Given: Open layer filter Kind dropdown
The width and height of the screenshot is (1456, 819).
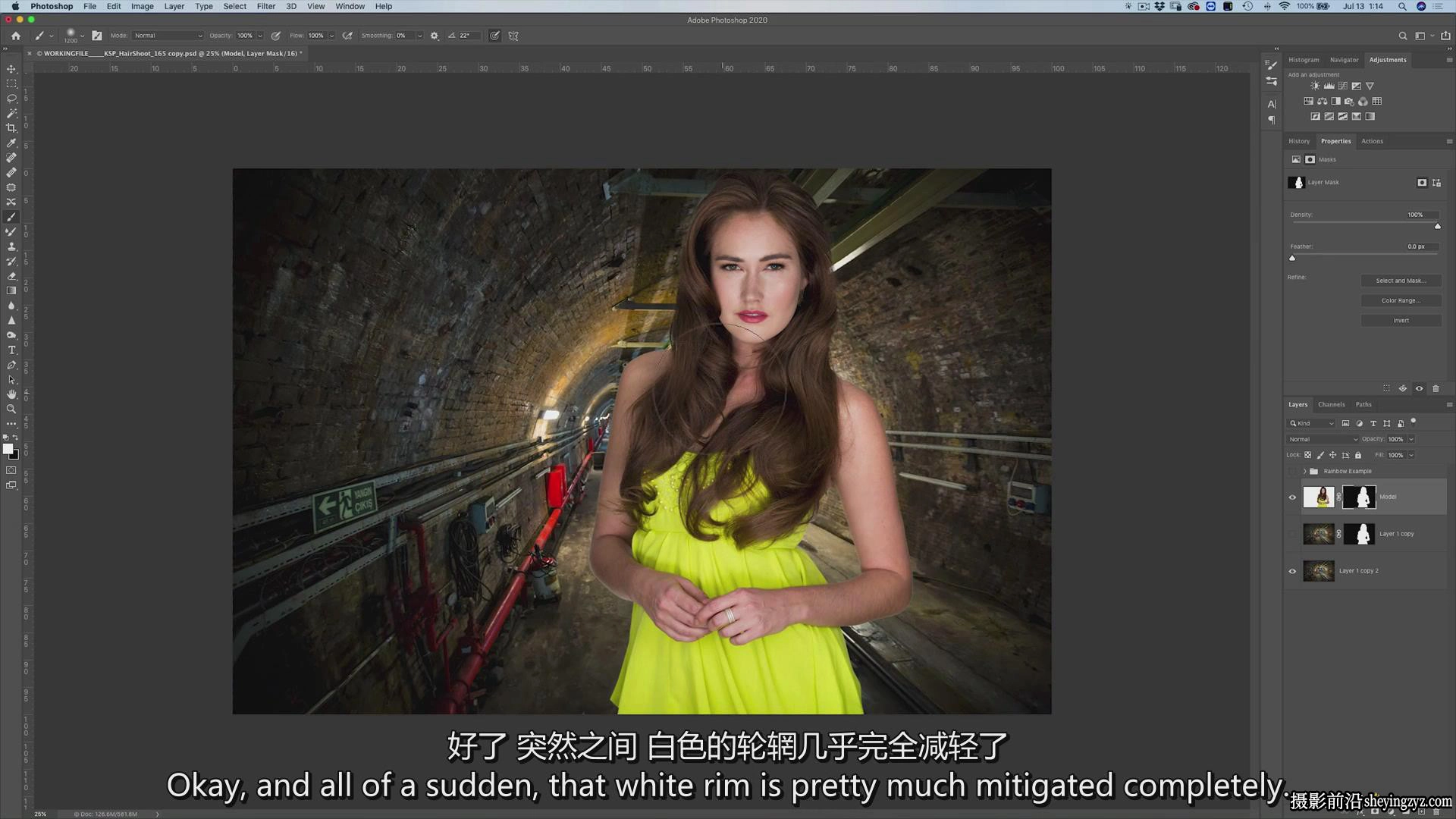Looking at the screenshot, I should coord(1312,423).
